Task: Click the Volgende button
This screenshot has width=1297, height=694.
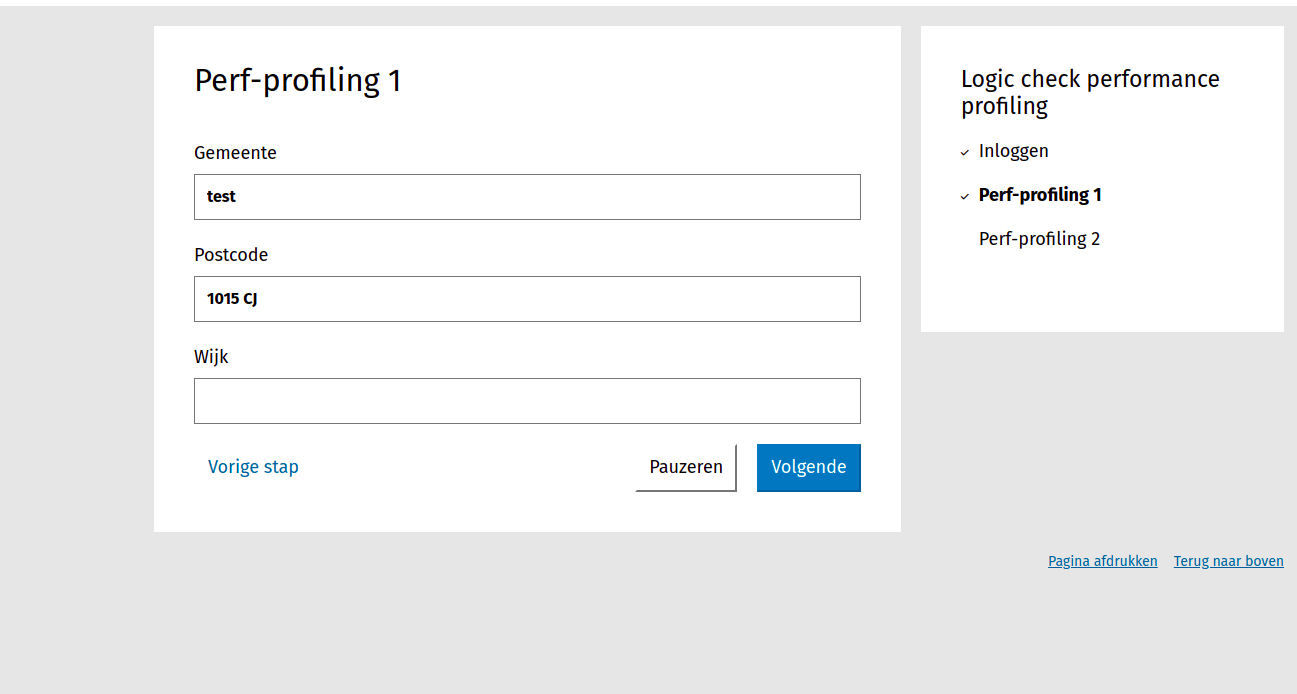Action: [808, 467]
